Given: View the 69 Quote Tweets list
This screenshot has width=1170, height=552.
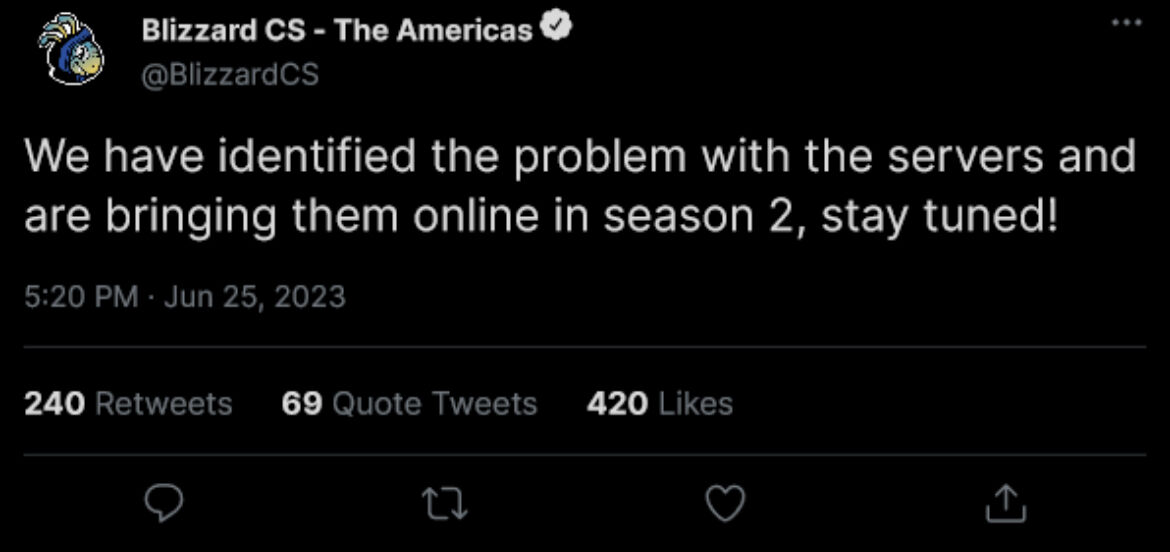Looking at the screenshot, I should pos(410,404).
